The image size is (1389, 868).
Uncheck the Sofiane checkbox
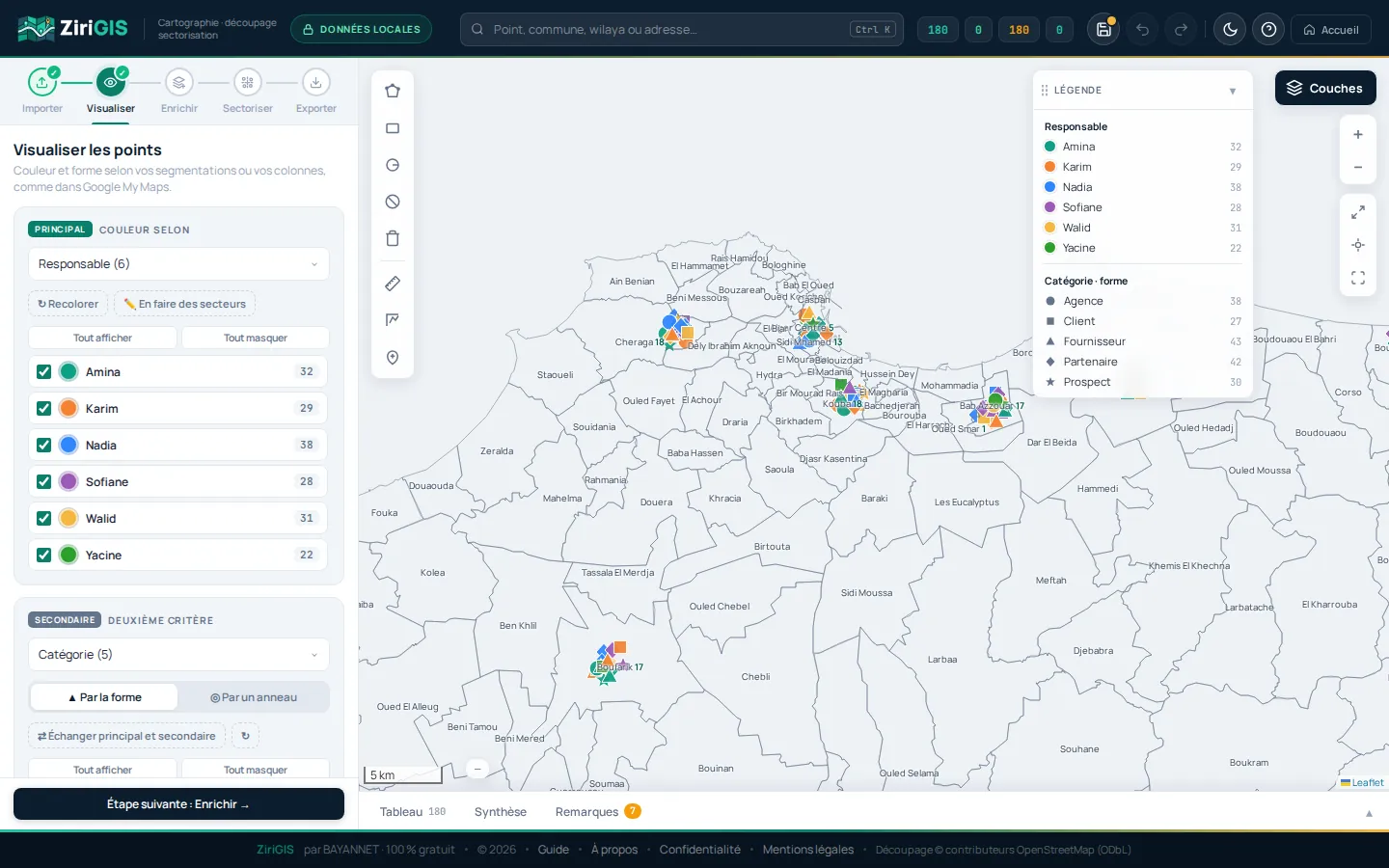point(43,481)
